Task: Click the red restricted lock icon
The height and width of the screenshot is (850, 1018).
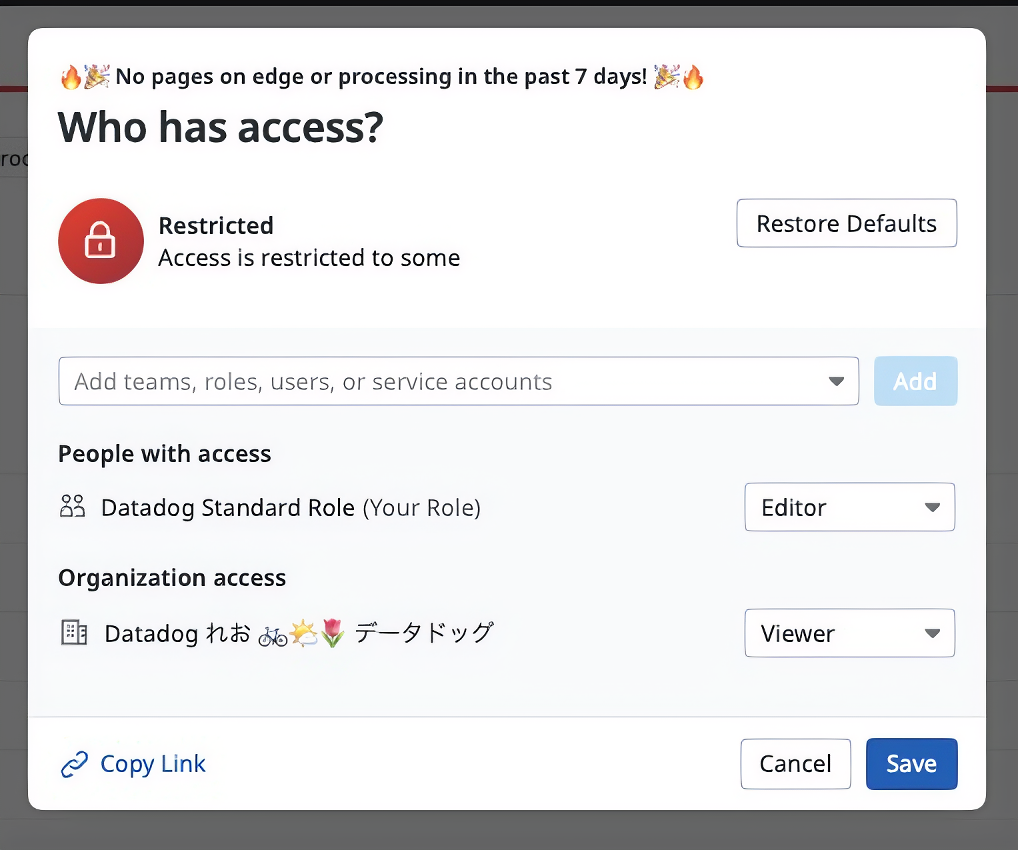Action: (x=100, y=241)
